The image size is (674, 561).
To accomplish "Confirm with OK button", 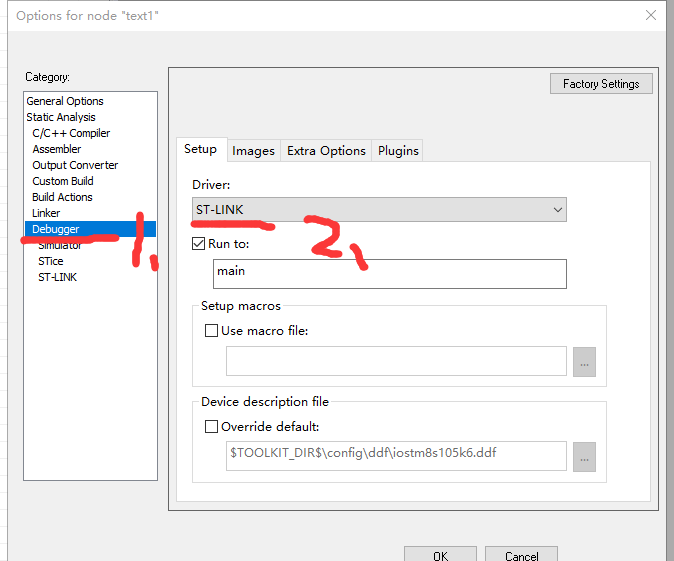I will (440, 555).
